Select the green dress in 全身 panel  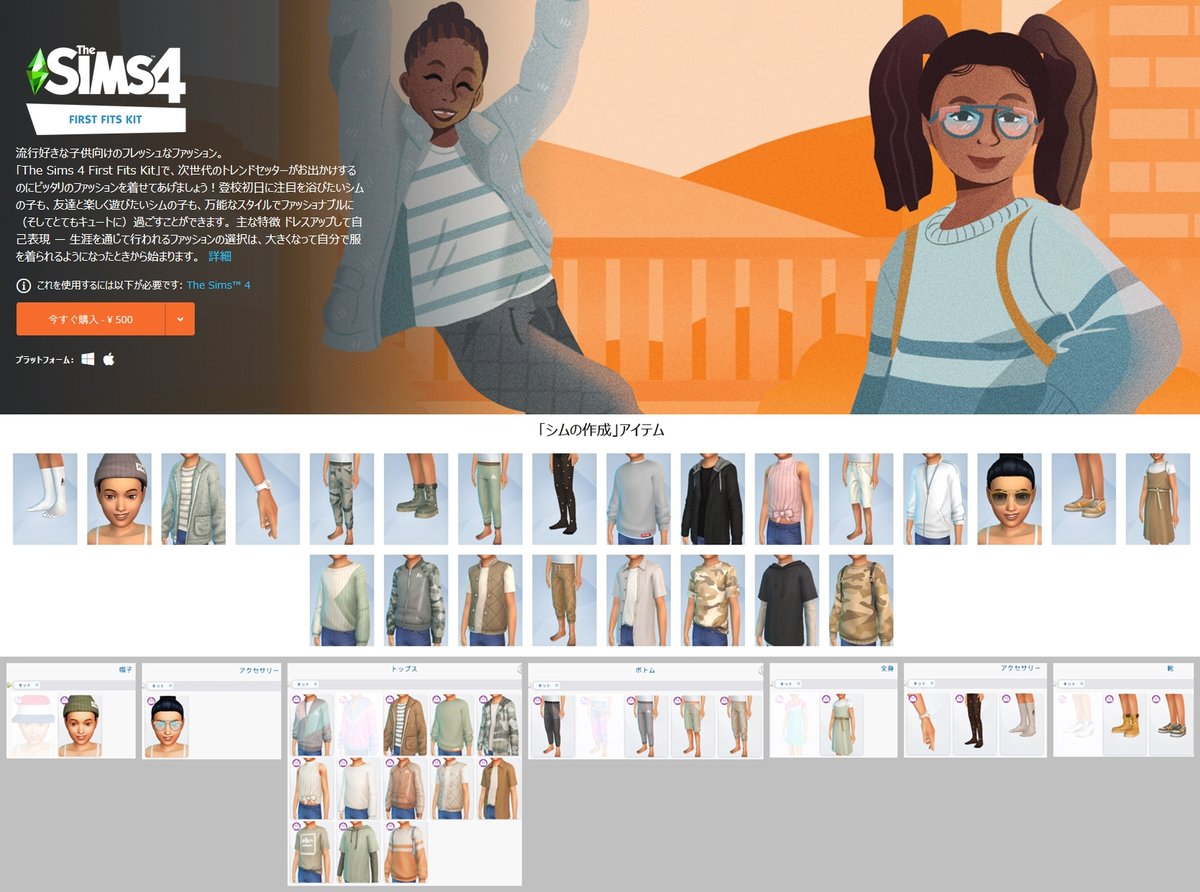(x=842, y=724)
